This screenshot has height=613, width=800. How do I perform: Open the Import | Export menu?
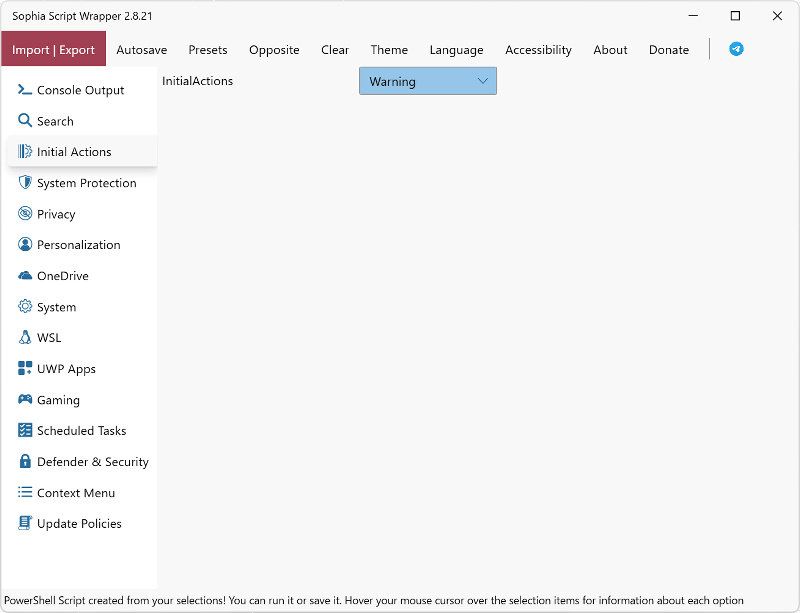point(53,50)
